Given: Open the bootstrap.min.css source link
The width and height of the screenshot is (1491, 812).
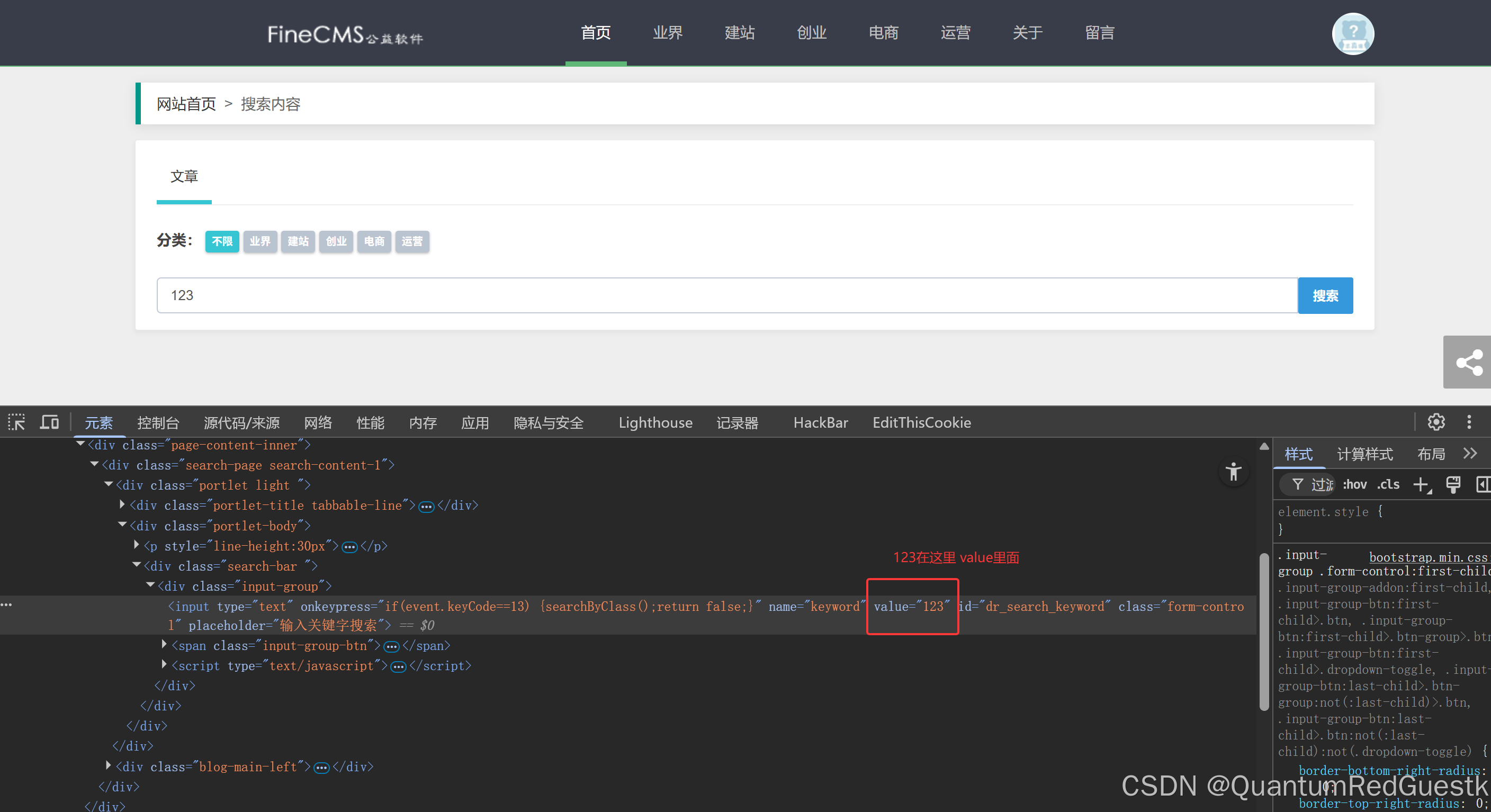Looking at the screenshot, I should click(x=1427, y=557).
